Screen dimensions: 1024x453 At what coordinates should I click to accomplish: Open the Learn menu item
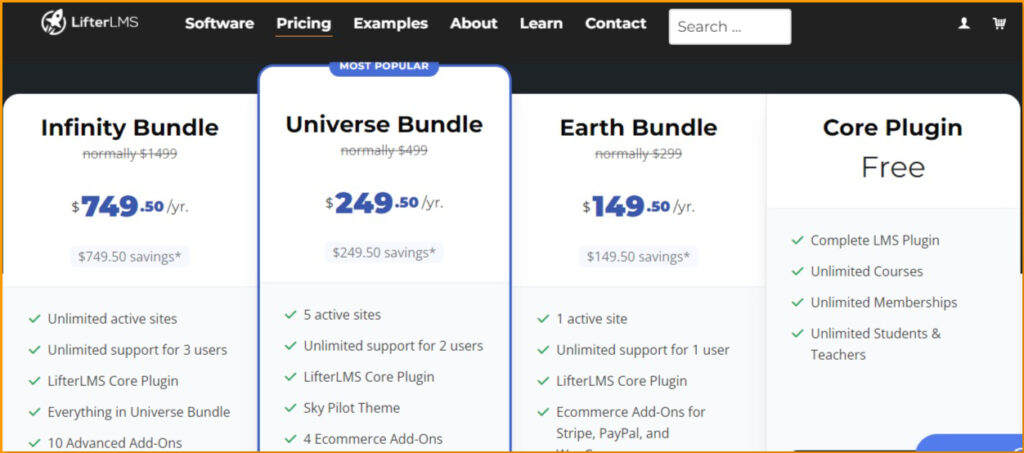pyautogui.click(x=541, y=23)
